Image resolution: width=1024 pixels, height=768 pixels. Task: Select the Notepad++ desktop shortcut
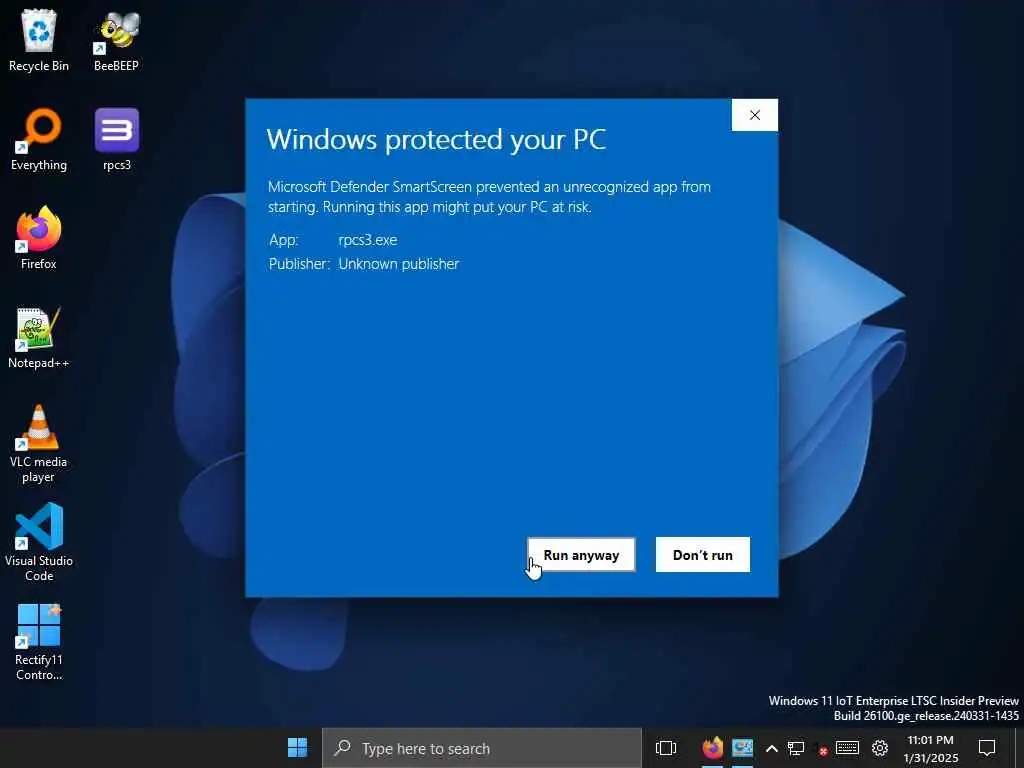click(39, 338)
